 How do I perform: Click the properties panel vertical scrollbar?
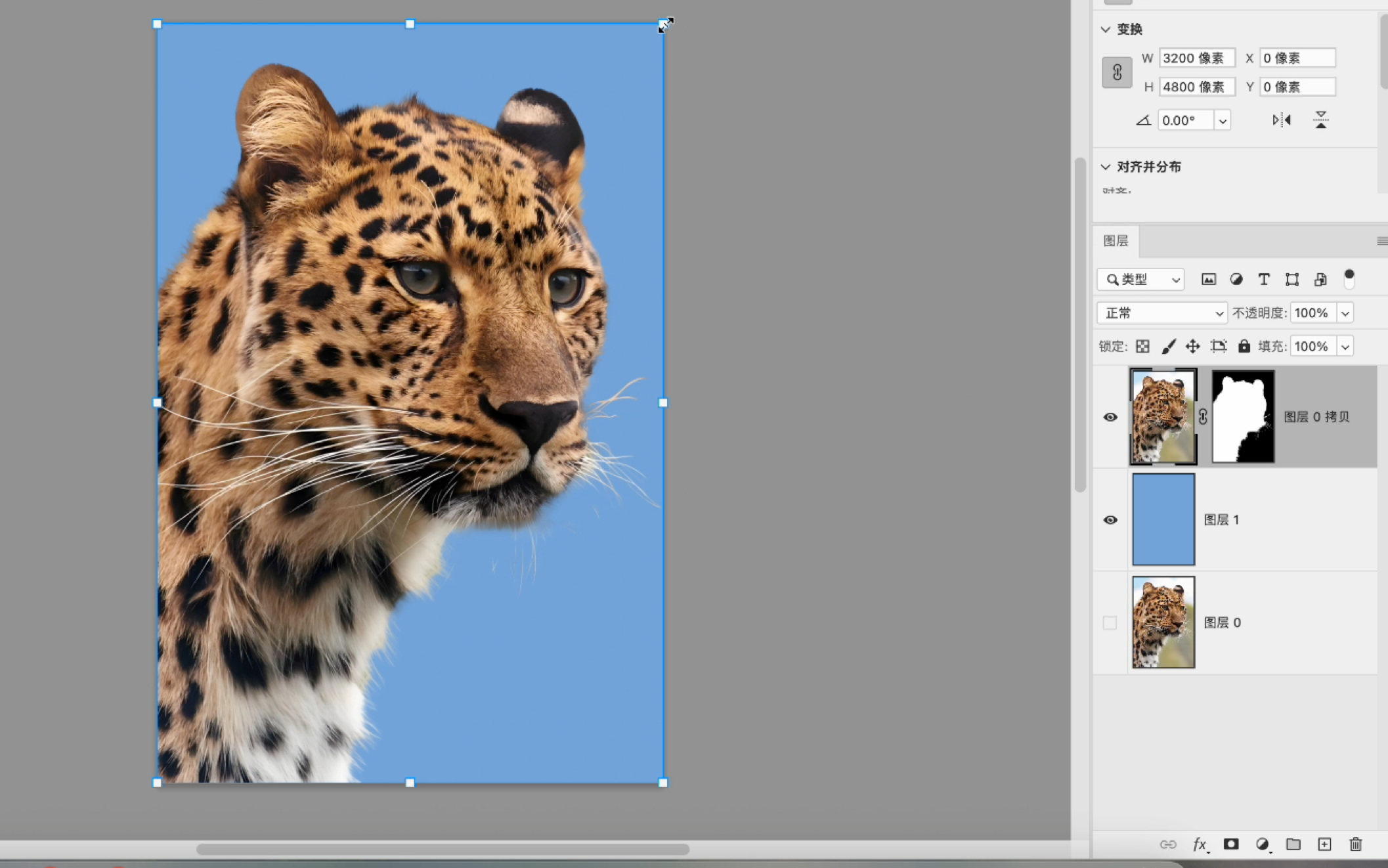1384,51
